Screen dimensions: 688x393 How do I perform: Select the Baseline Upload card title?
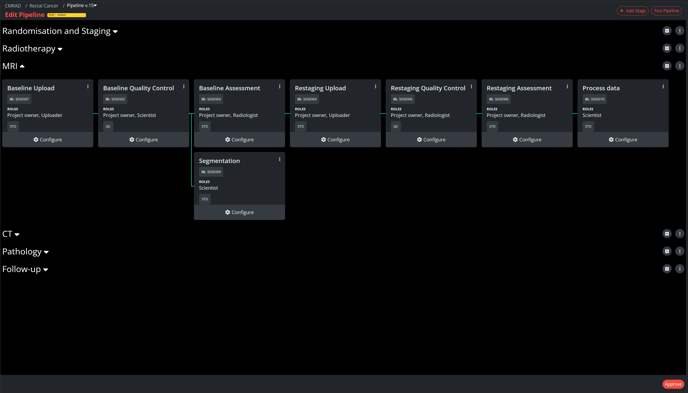(x=31, y=88)
